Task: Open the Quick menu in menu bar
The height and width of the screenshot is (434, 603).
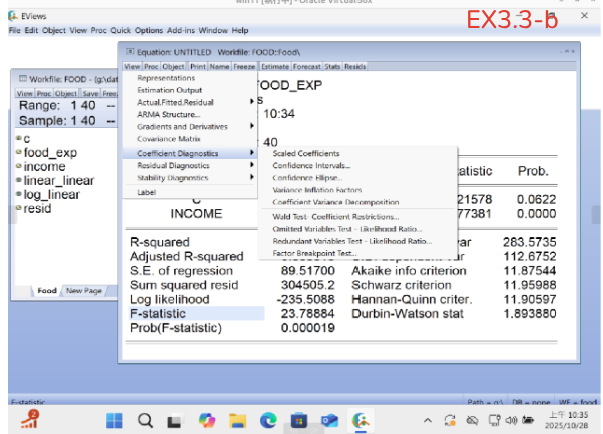Action: pyautogui.click(x=121, y=31)
